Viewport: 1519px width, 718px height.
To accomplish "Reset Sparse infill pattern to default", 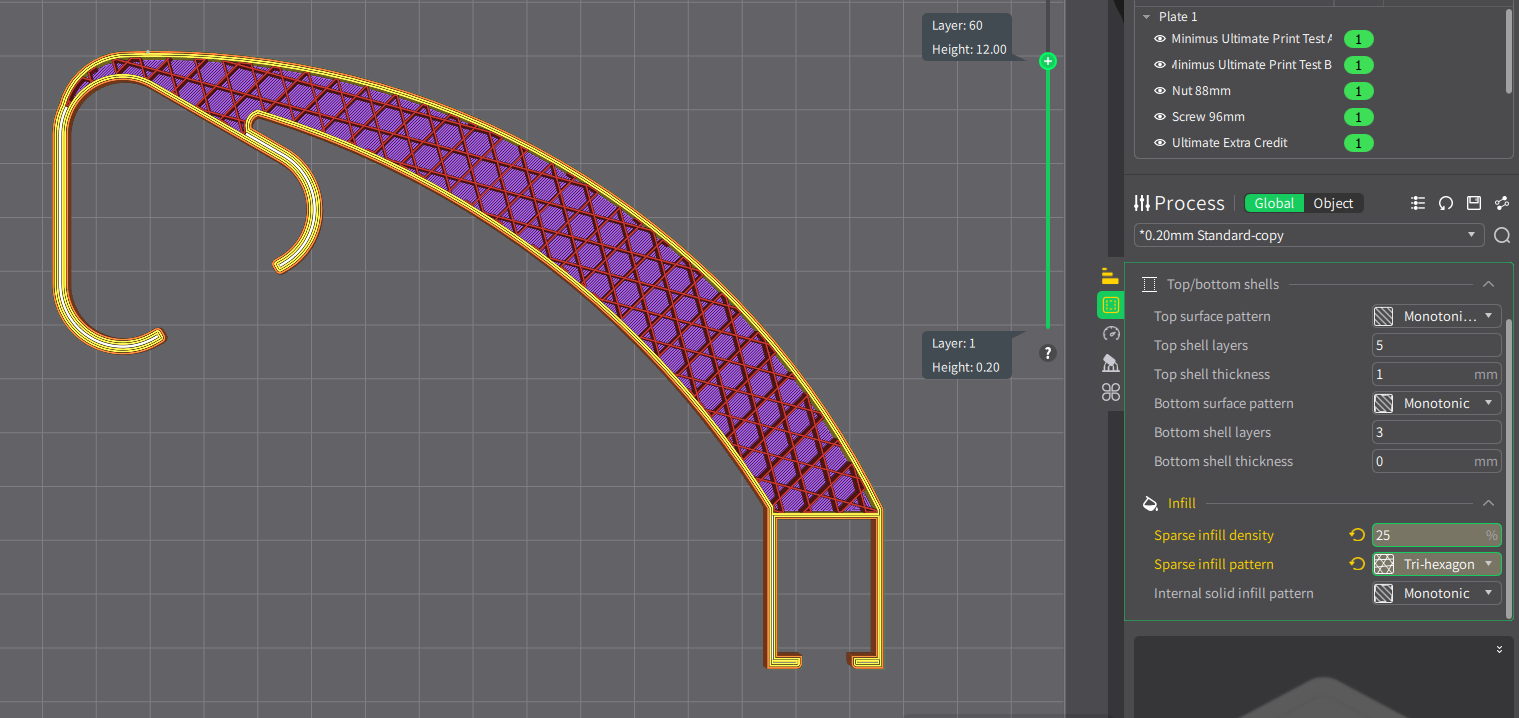I will click(x=1357, y=564).
